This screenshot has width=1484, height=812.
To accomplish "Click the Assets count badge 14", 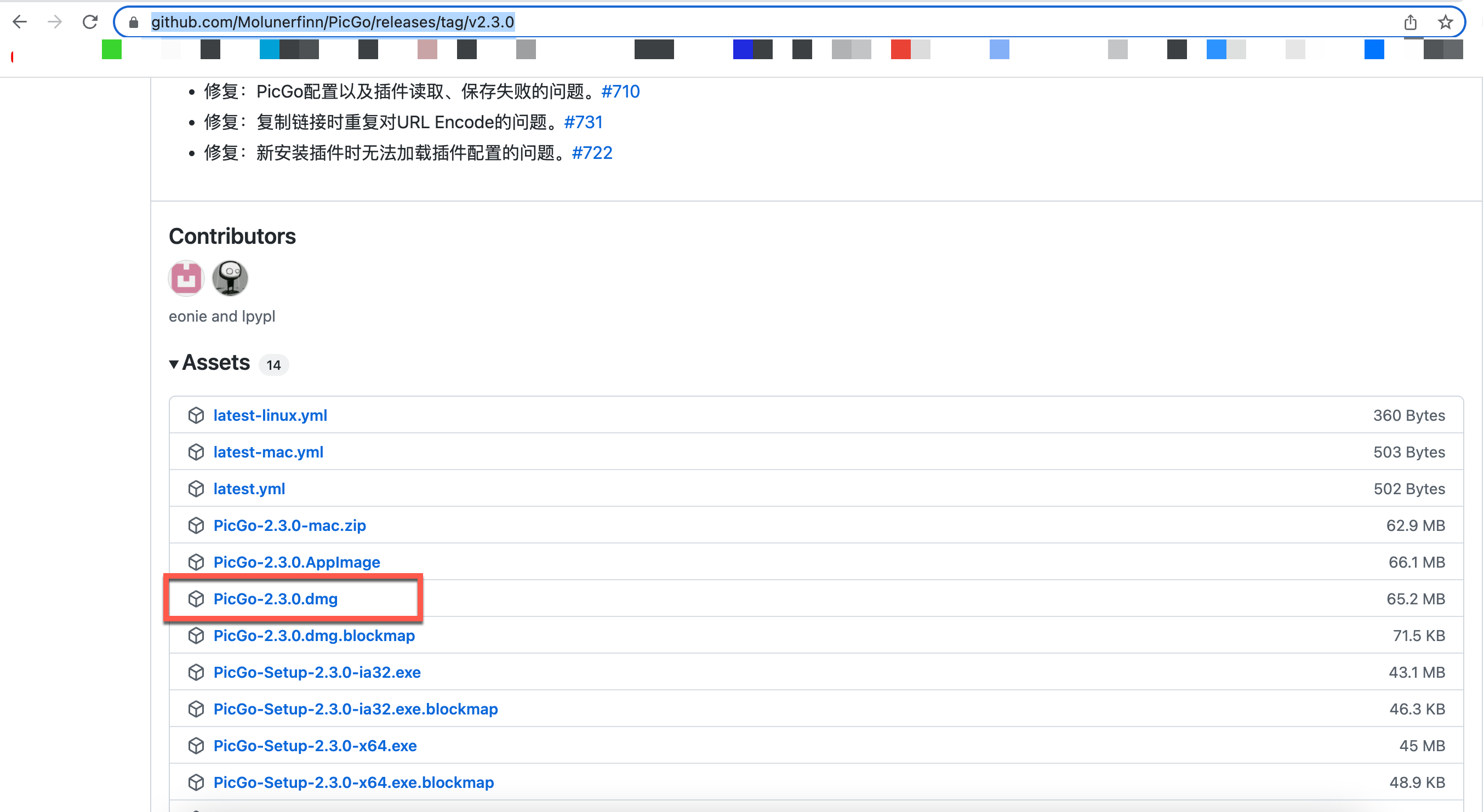I will click(x=273, y=365).
